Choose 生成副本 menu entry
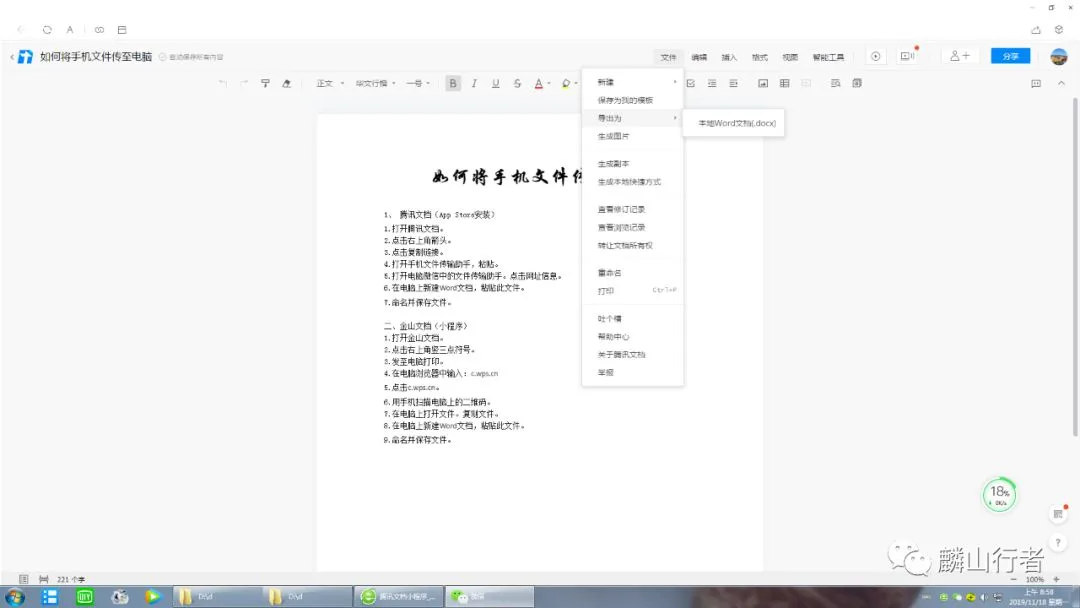The image size is (1080, 608). click(633, 164)
